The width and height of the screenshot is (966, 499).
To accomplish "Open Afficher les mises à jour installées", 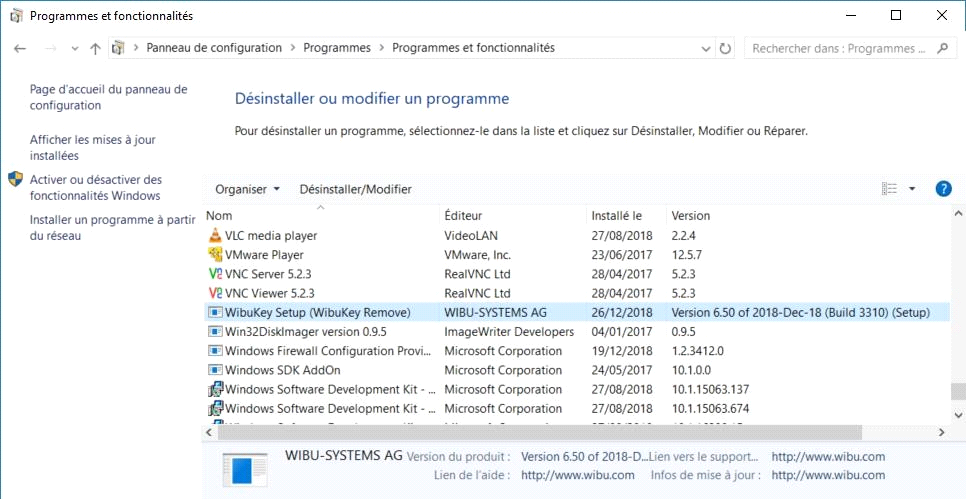I will 92,148.
